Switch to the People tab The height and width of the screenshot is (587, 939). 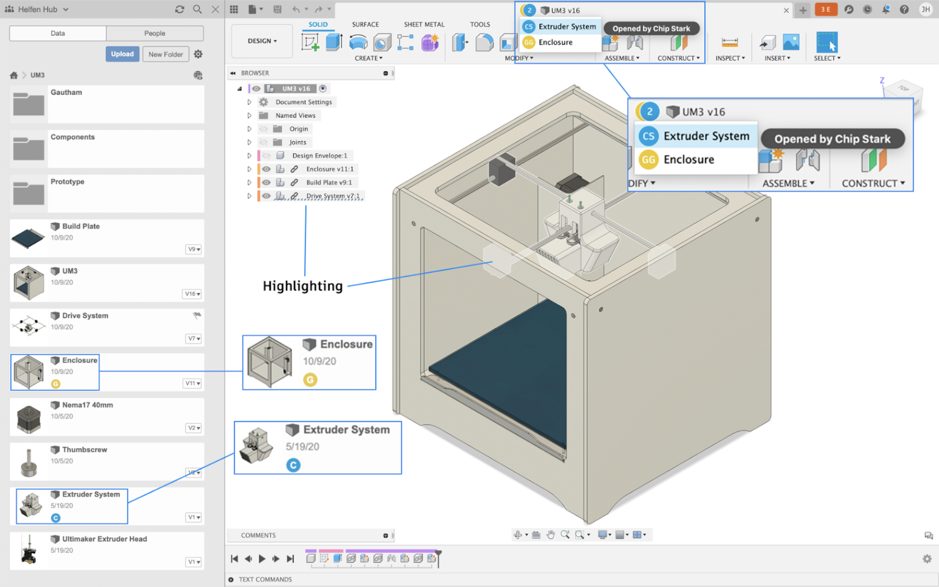[x=154, y=33]
